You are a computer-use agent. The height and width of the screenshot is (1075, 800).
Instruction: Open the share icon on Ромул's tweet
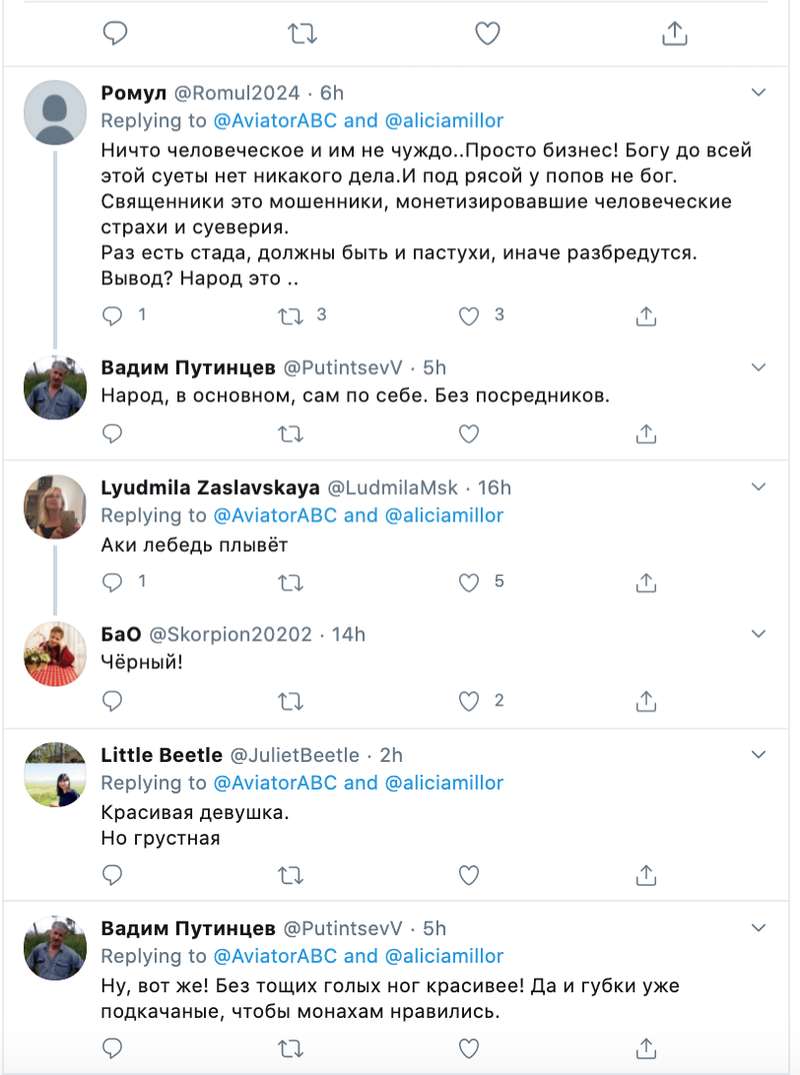[646, 316]
